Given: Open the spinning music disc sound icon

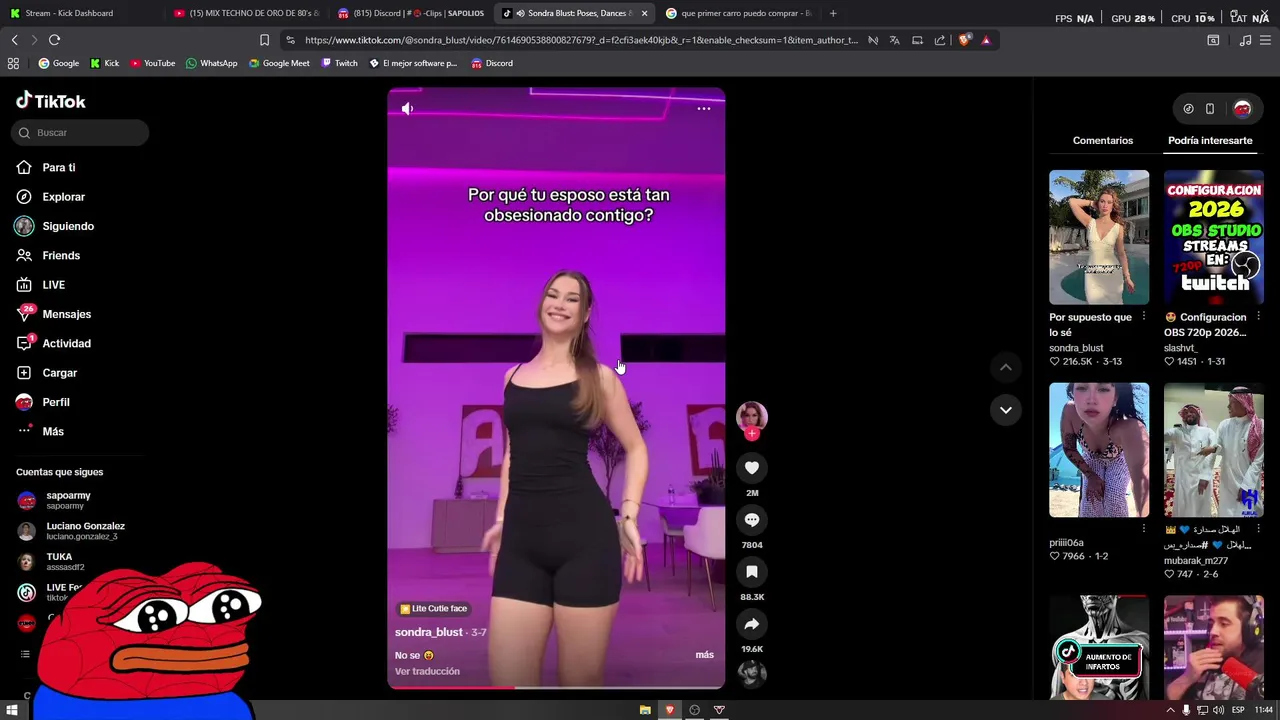Looking at the screenshot, I should click(752, 673).
